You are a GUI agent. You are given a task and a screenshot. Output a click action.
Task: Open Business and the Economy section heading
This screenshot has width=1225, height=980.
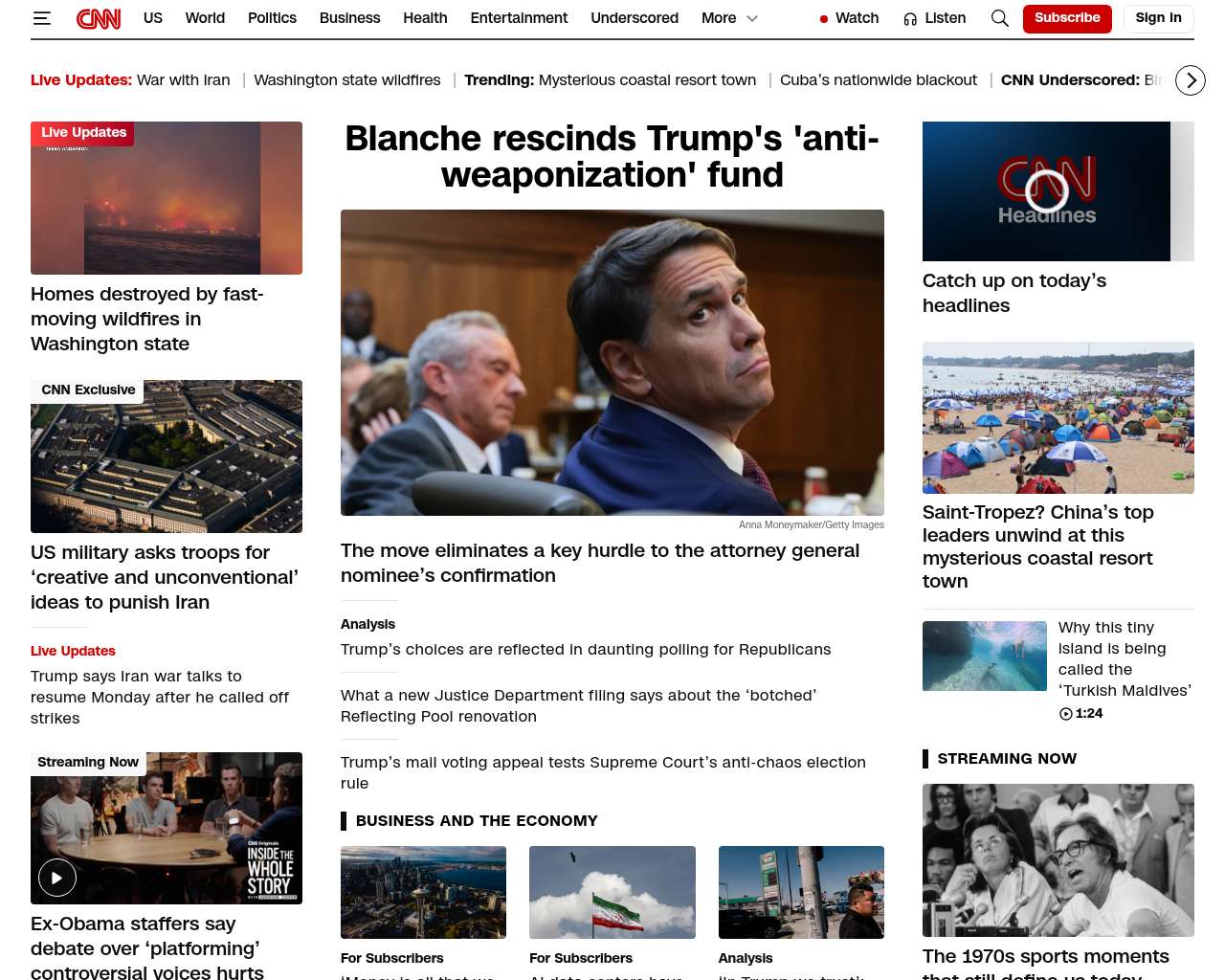coord(477,820)
